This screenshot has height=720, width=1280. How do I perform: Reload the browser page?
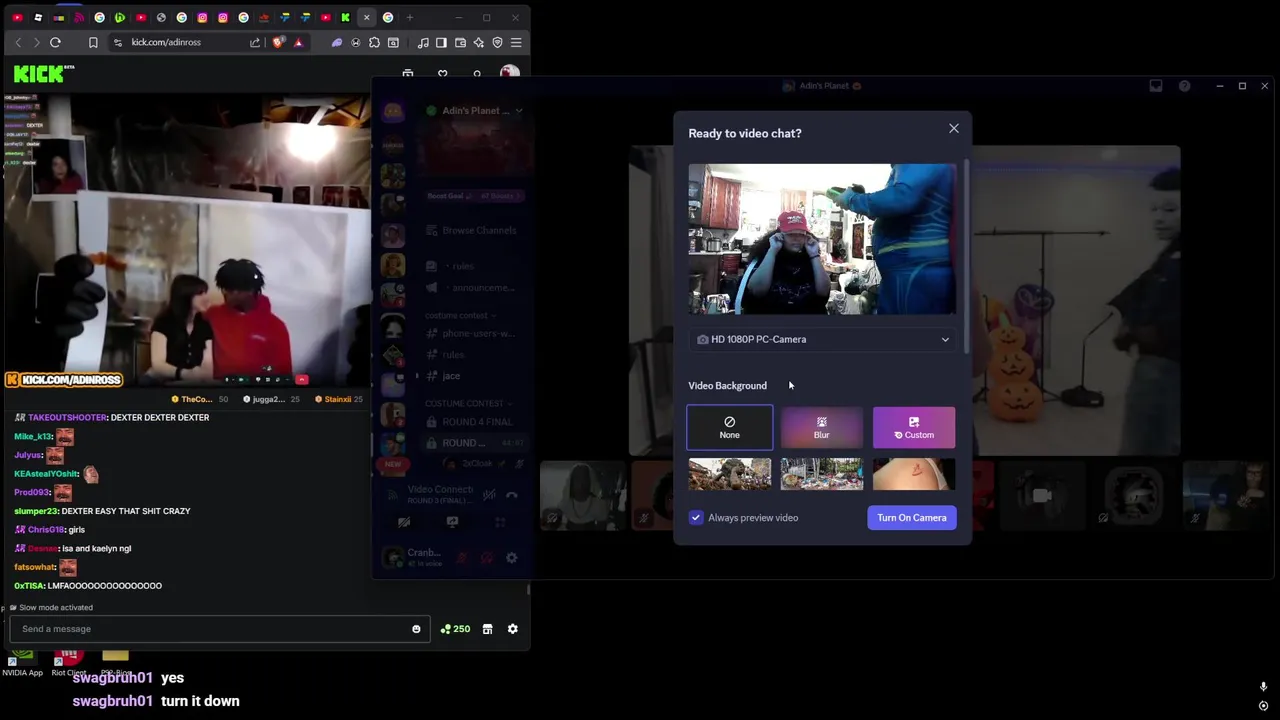(55, 42)
